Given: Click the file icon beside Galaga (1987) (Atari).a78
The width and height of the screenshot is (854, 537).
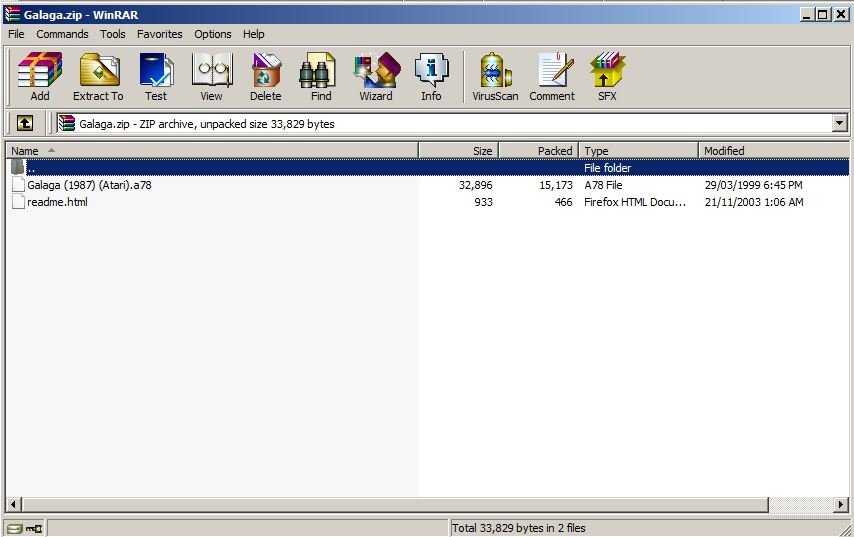Looking at the screenshot, I should tap(18, 185).
